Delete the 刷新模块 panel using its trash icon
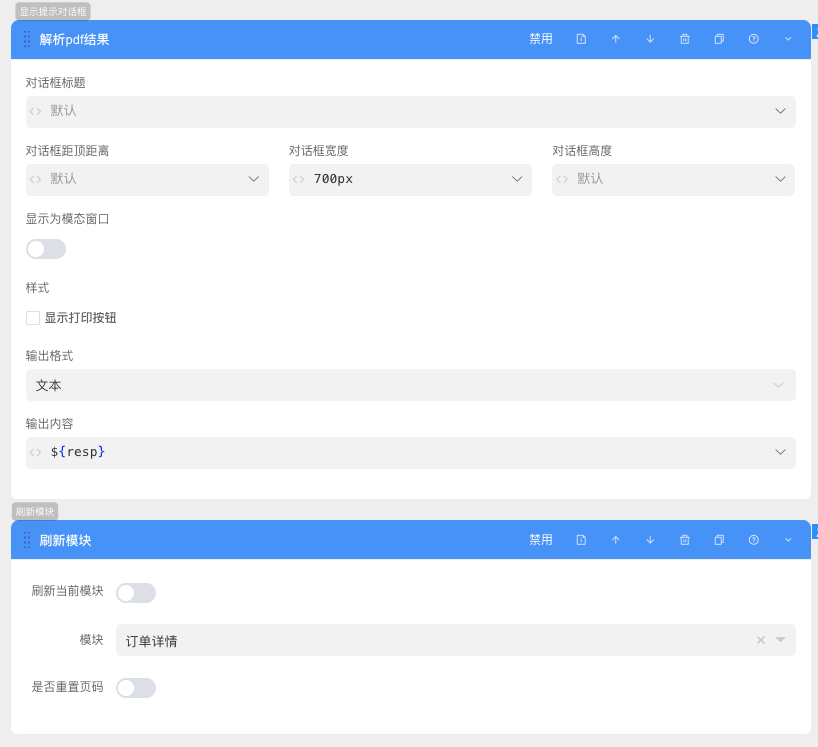Viewport: 818px width, 747px height. pyautogui.click(x=684, y=539)
